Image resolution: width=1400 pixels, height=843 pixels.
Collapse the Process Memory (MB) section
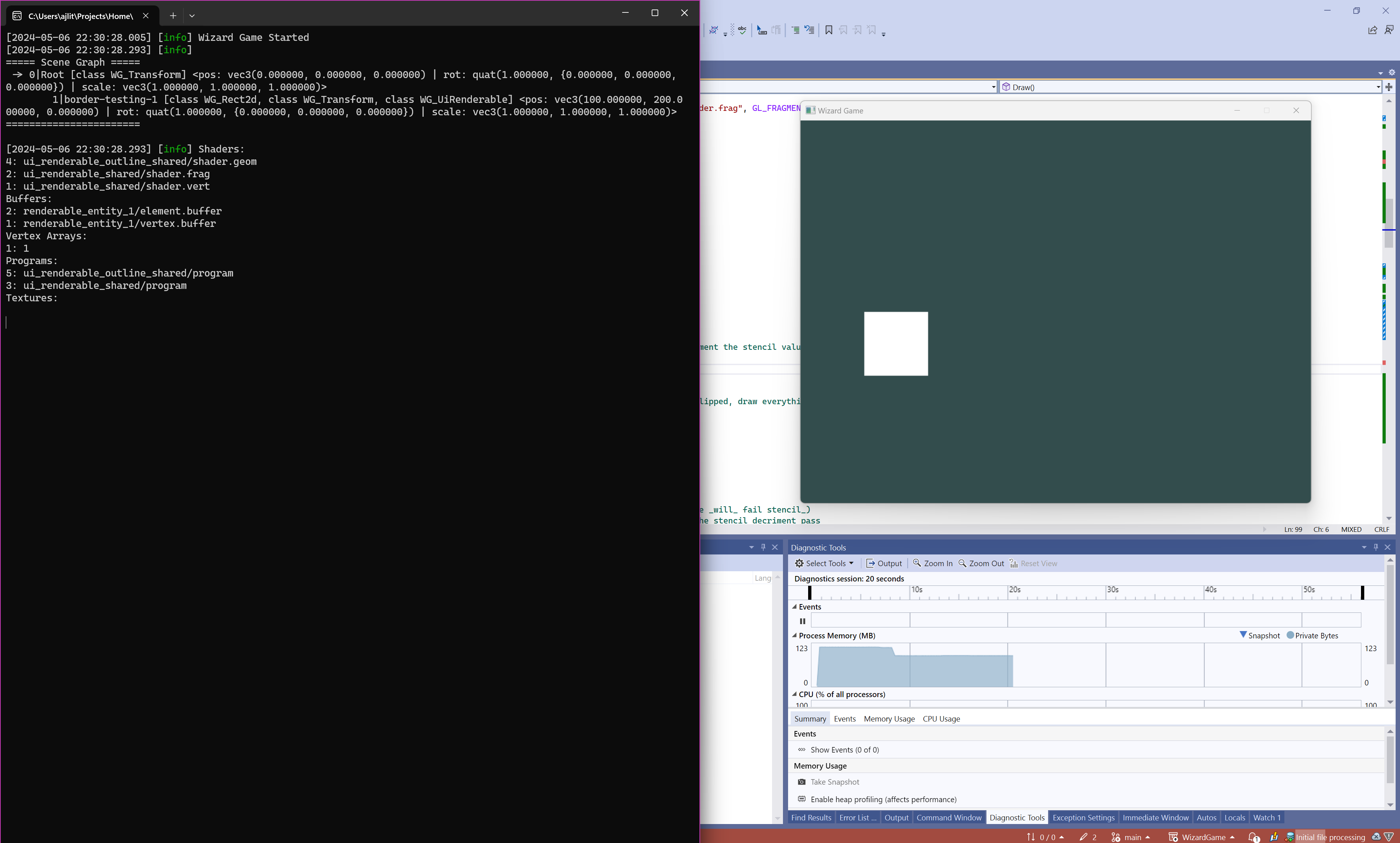tap(794, 635)
